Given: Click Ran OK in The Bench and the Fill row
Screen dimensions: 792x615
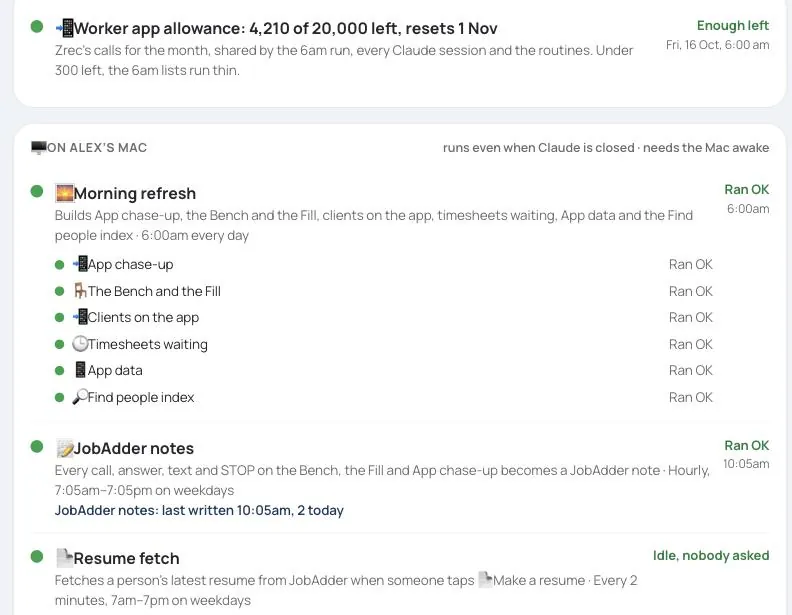Looking at the screenshot, I should [690, 291].
